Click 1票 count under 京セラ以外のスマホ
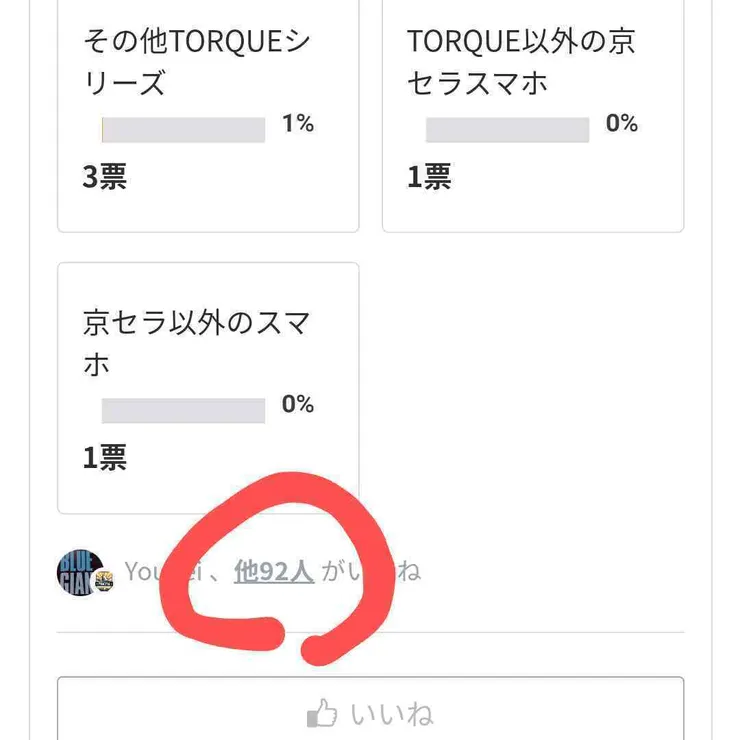Image resolution: width=740 pixels, height=740 pixels. [x=104, y=458]
